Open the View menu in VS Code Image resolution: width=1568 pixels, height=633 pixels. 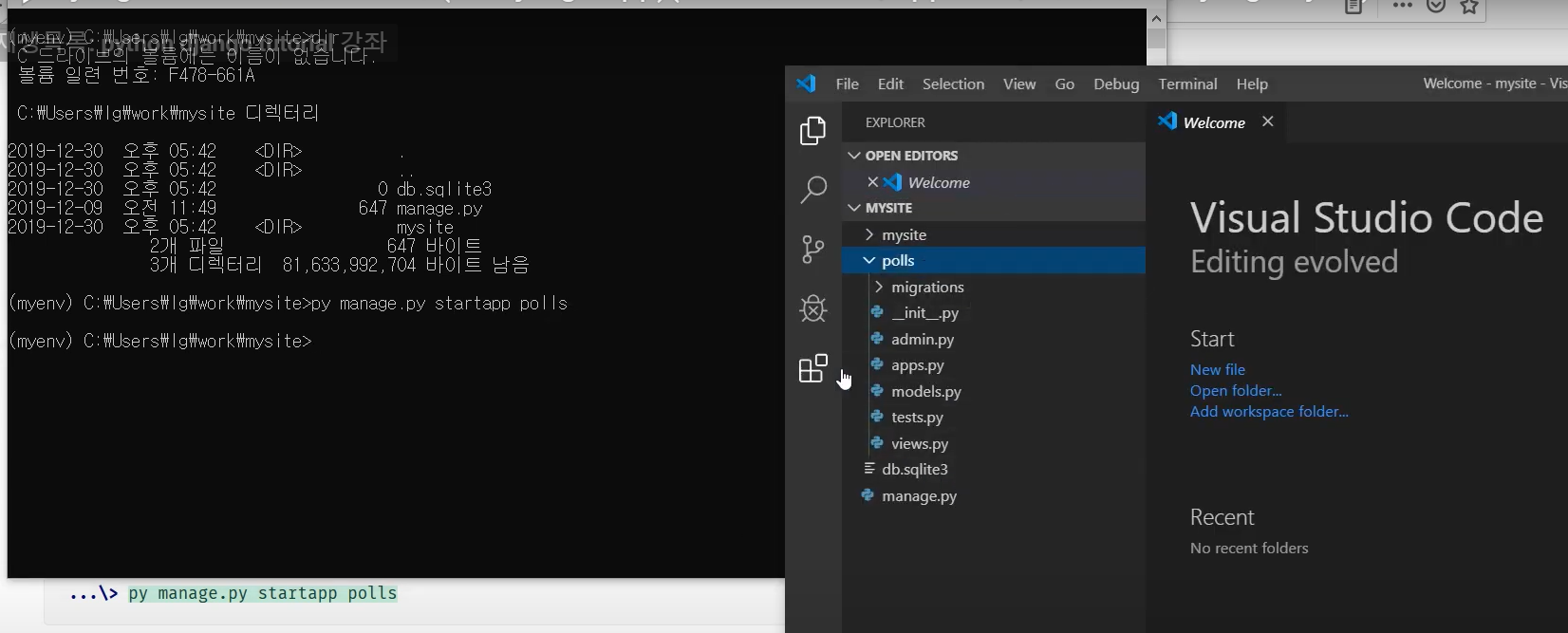(x=1019, y=84)
